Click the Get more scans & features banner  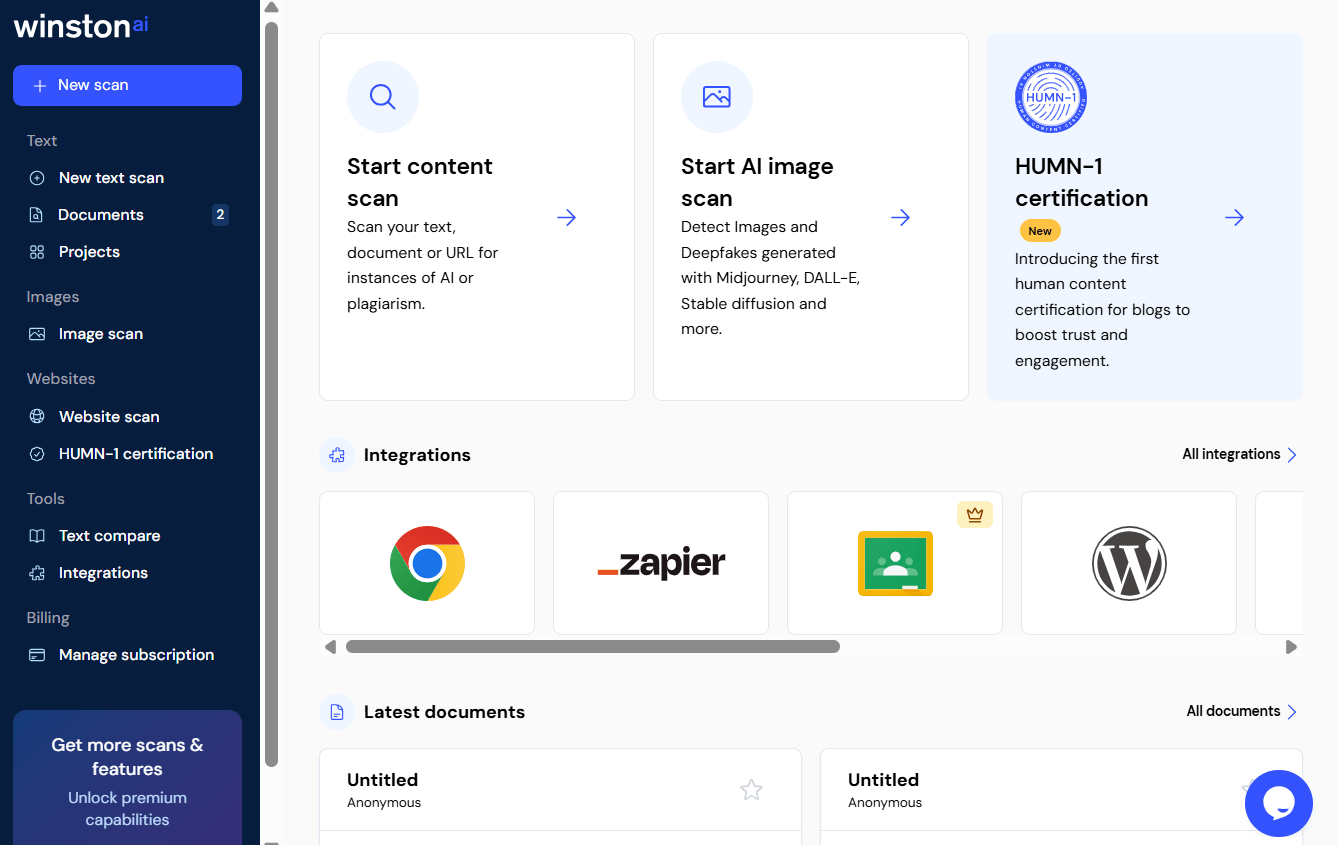(x=127, y=778)
